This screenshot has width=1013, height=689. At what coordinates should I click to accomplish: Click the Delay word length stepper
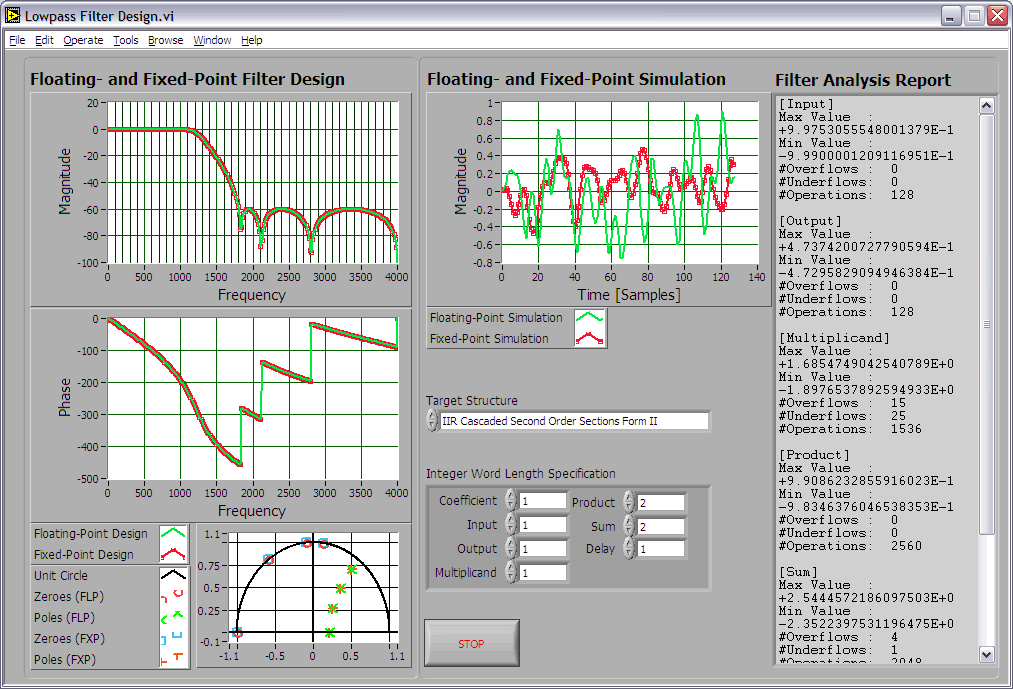tap(628, 548)
